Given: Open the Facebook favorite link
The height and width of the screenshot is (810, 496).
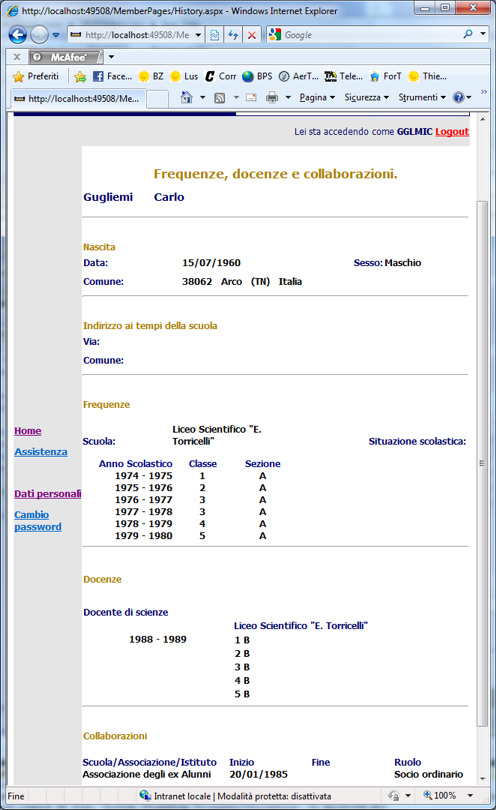Looking at the screenshot, I should pos(113,76).
